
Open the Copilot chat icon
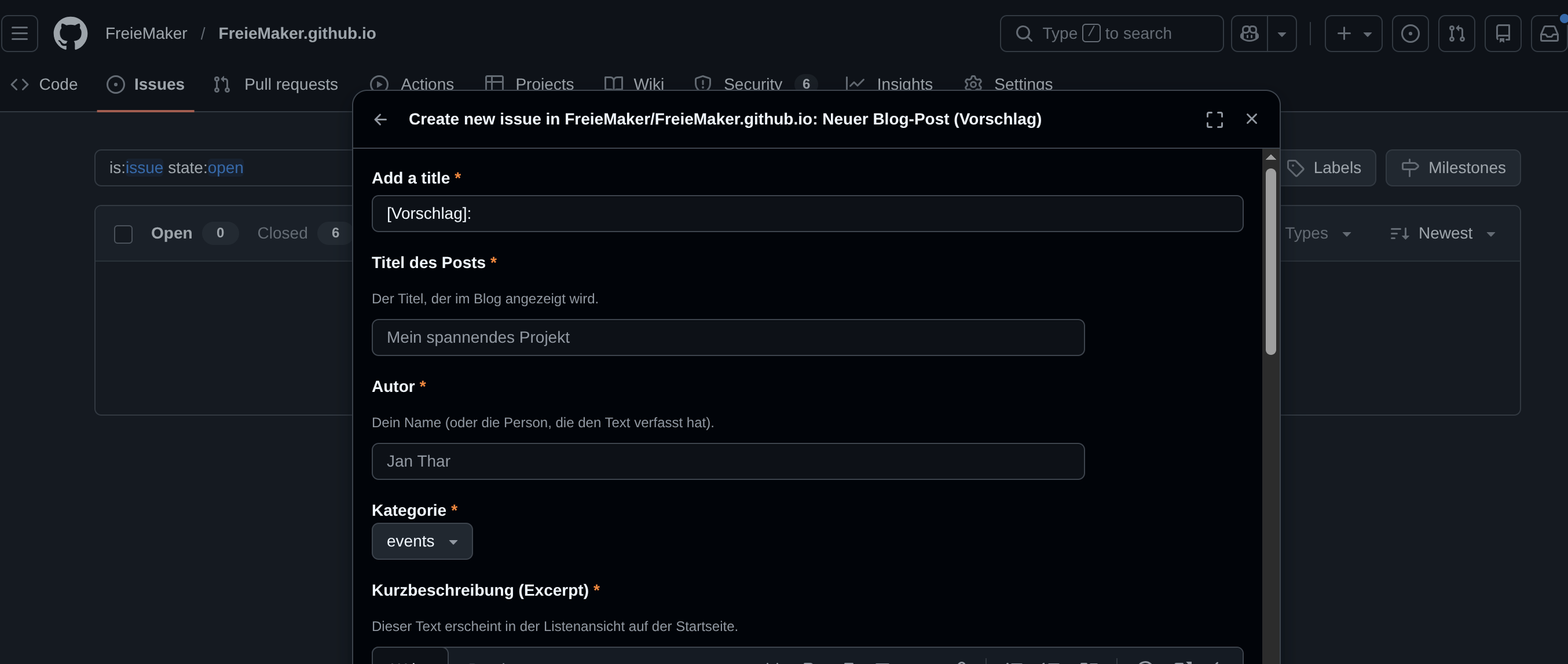(1249, 34)
